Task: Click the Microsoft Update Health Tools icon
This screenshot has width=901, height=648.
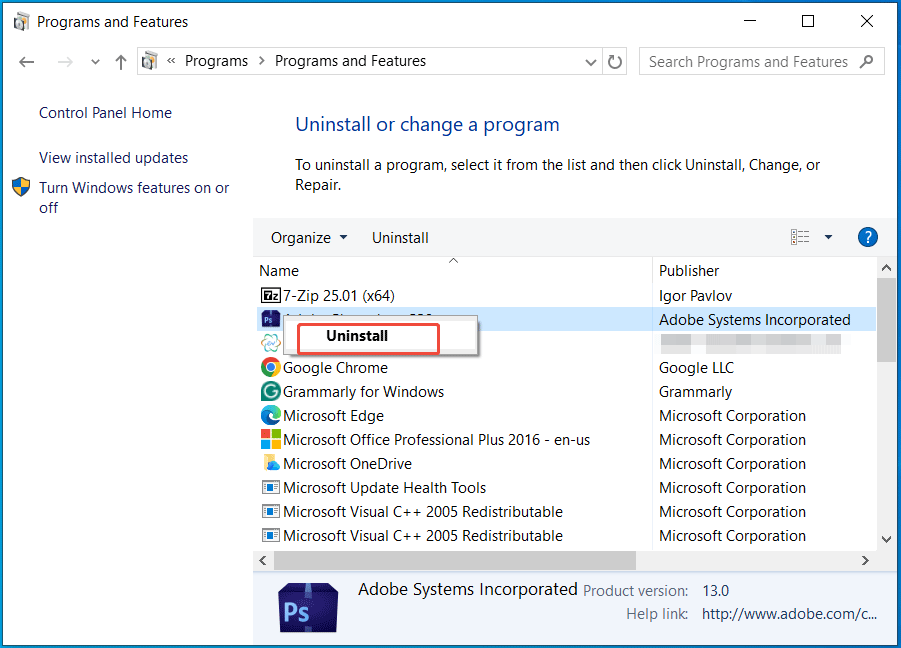Action: click(270, 487)
